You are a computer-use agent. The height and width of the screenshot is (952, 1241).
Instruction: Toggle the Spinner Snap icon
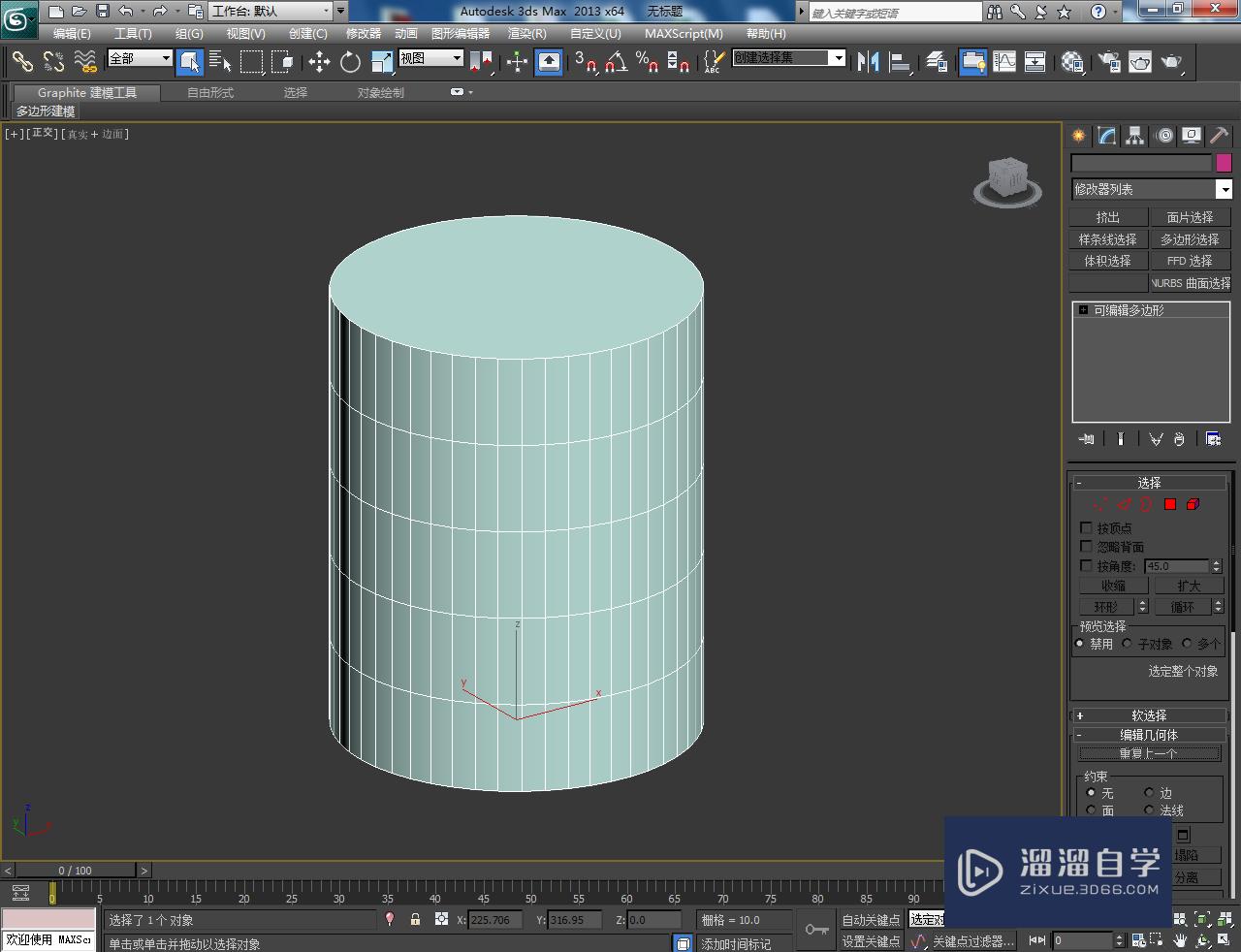679,62
